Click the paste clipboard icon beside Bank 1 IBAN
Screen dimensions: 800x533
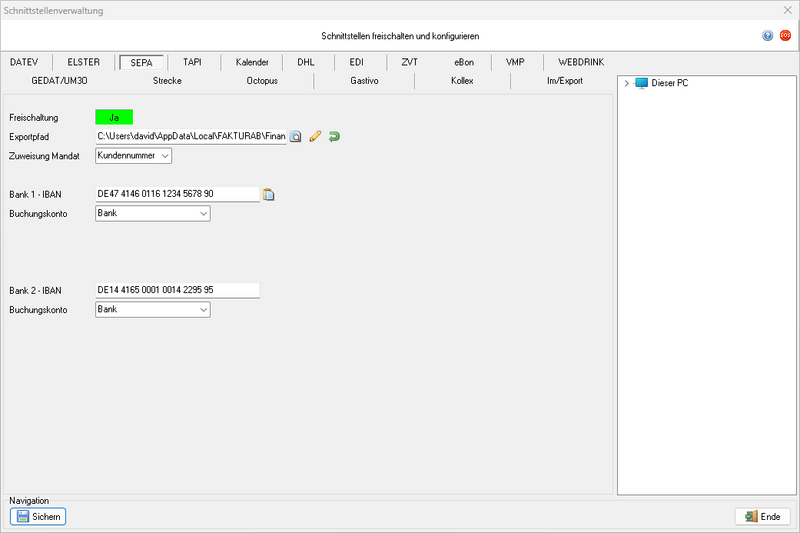pyautogui.click(x=269, y=195)
